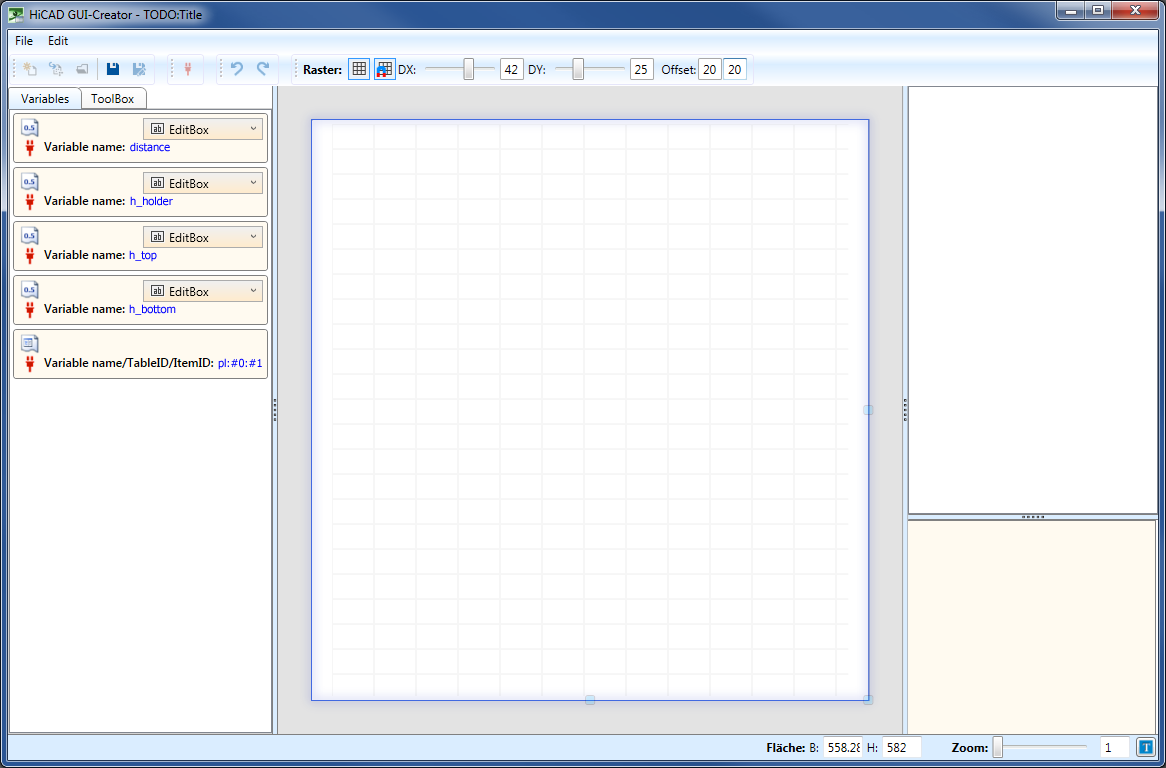This screenshot has height=768, width=1166.
Task: Click the Redo arrow icon
Action: (x=263, y=69)
